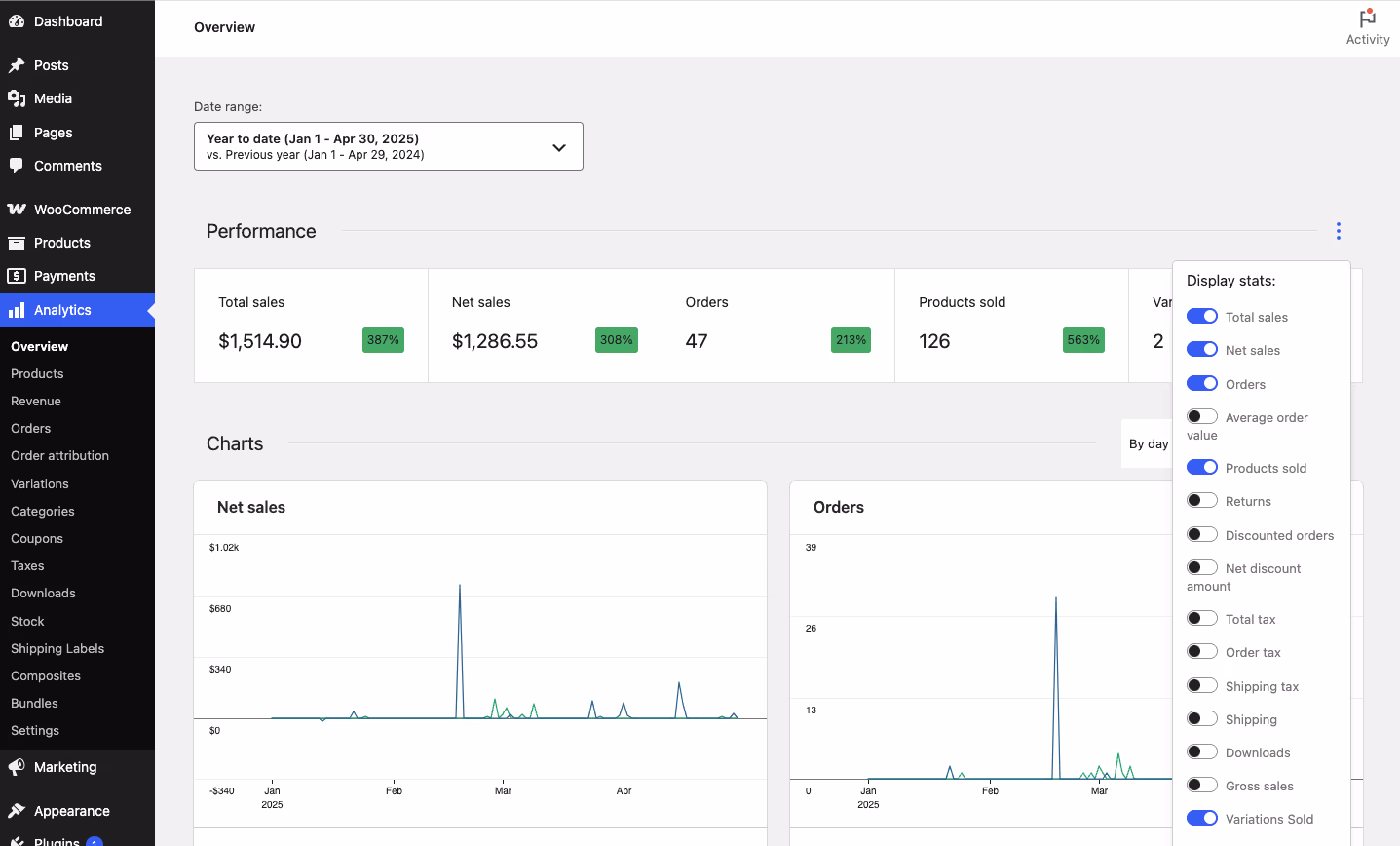View the Coupons analytics page

36,538
